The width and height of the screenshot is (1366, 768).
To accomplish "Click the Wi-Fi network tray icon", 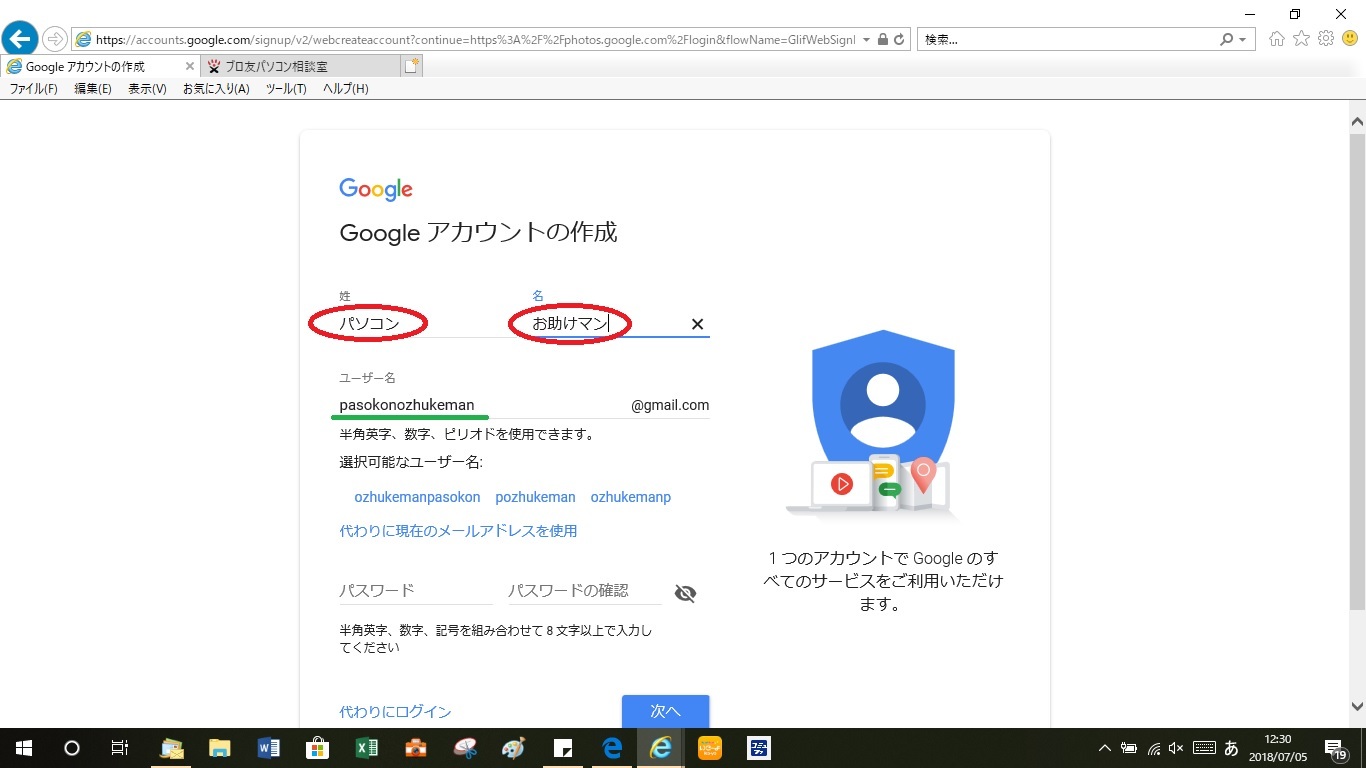I will pyautogui.click(x=1153, y=748).
